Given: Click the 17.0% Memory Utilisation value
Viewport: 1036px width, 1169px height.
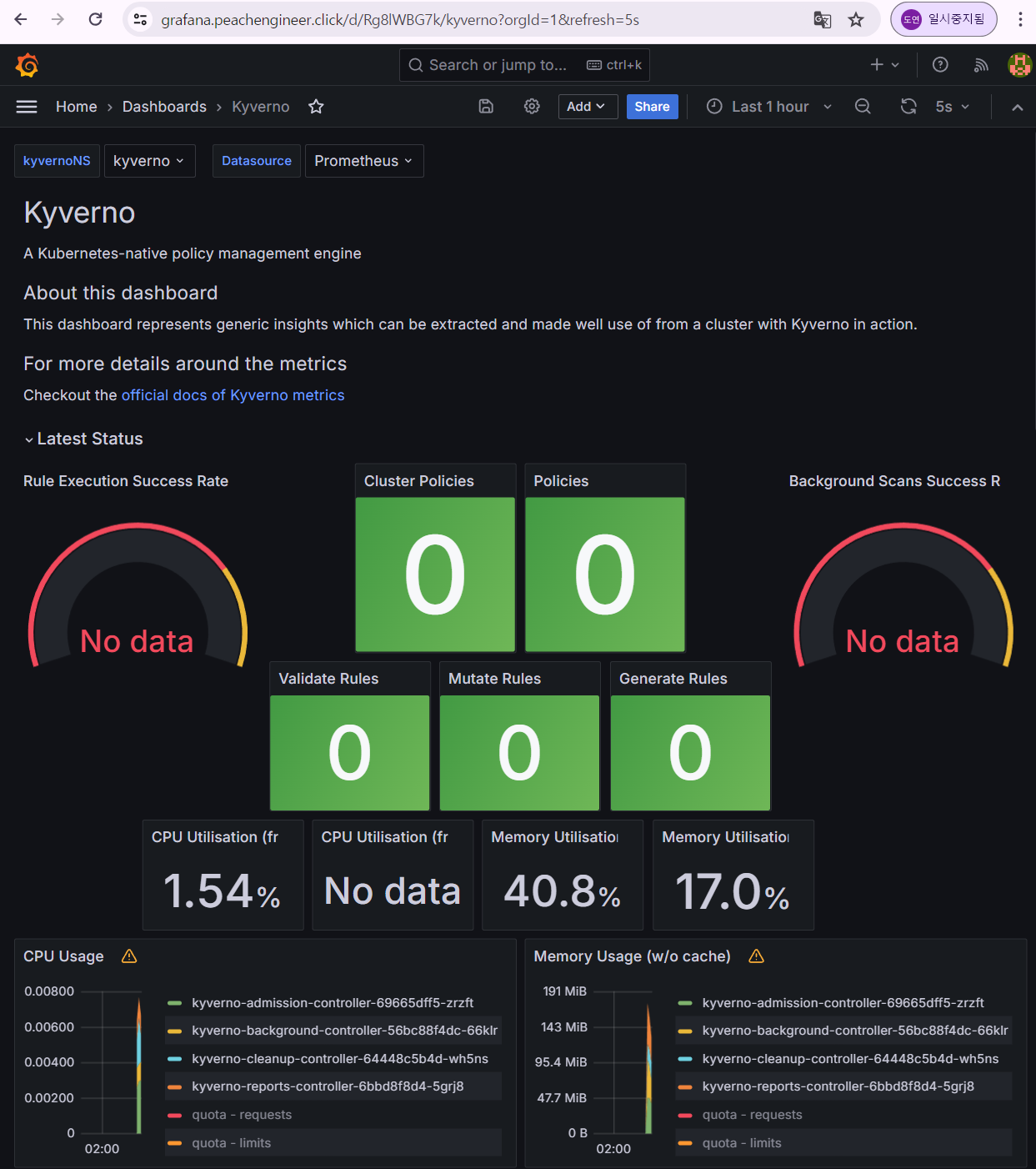Looking at the screenshot, I should click(733, 891).
